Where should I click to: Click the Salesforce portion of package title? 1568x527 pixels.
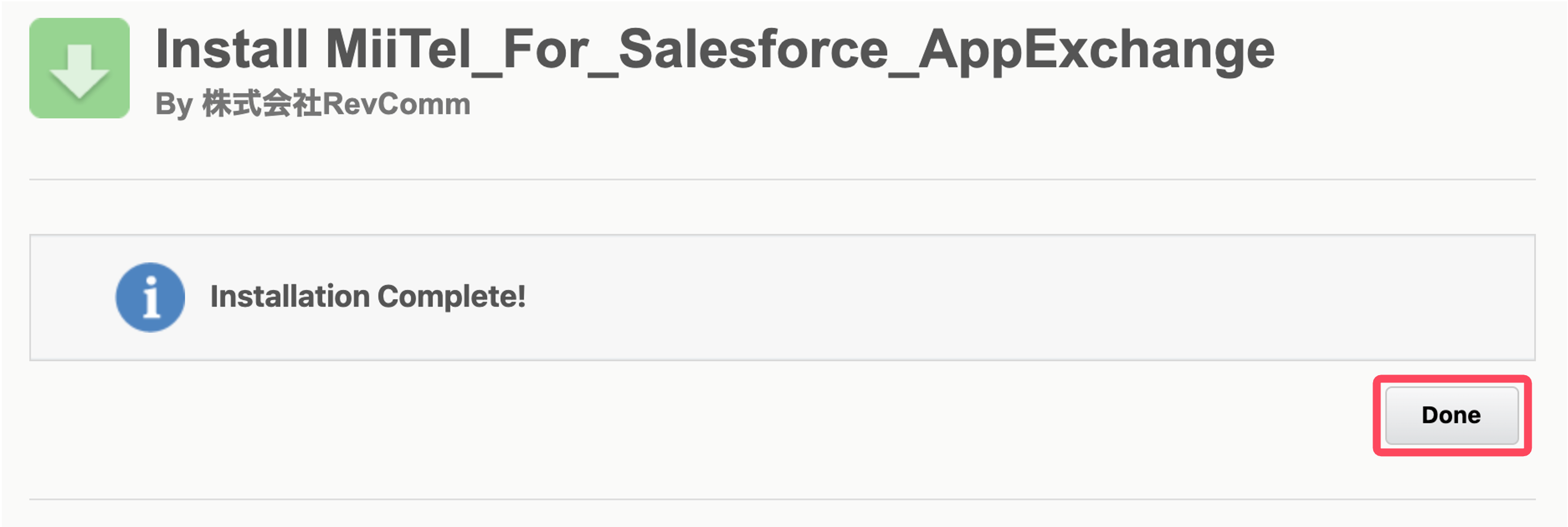(753, 49)
